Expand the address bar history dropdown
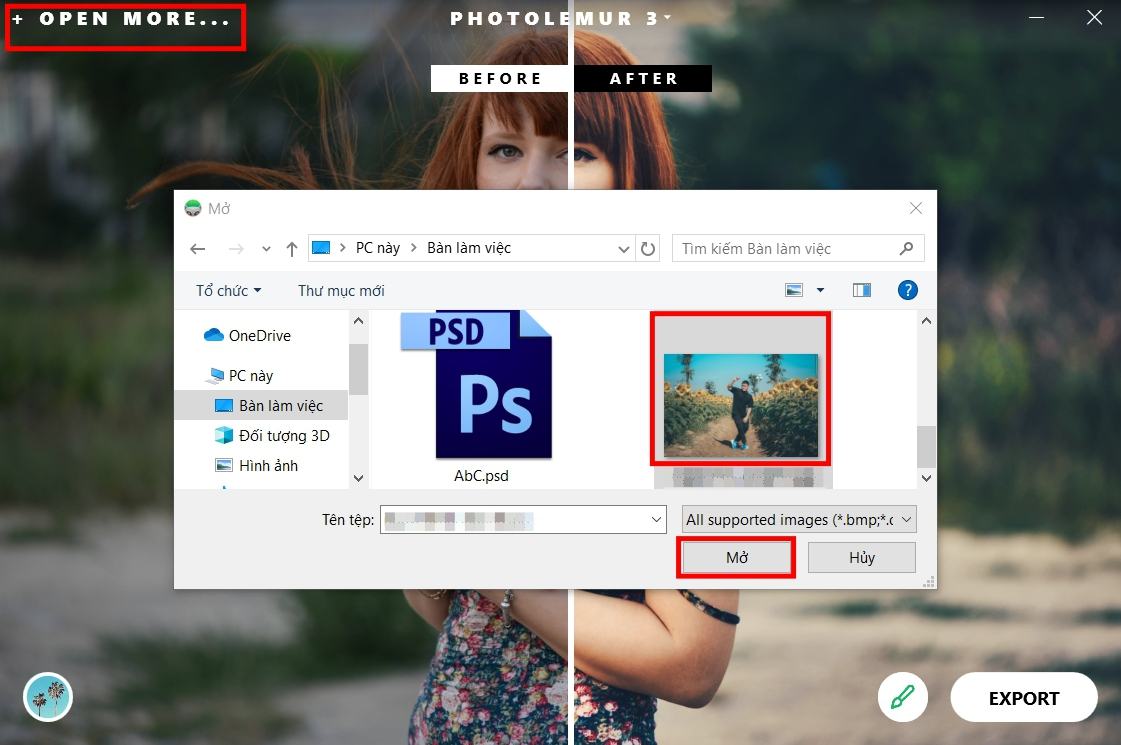This screenshot has height=745, width=1121. (623, 249)
